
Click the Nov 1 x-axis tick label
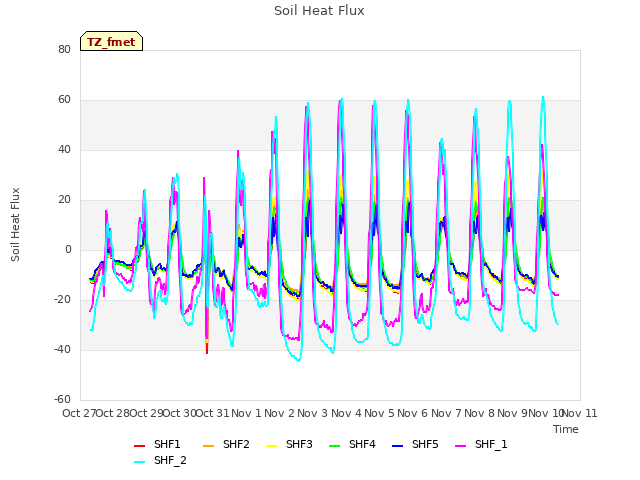click(x=246, y=413)
